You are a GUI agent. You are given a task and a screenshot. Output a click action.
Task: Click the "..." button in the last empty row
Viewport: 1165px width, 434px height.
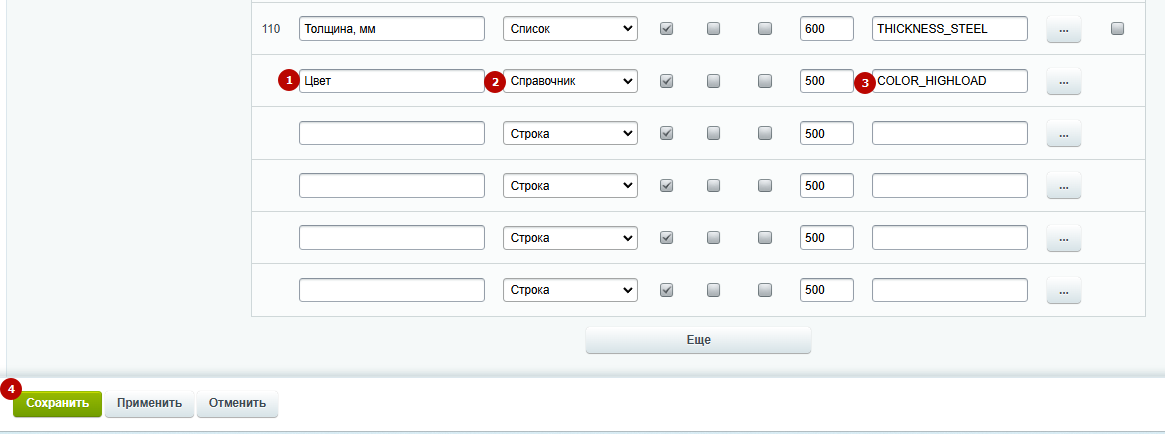point(1063,290)
